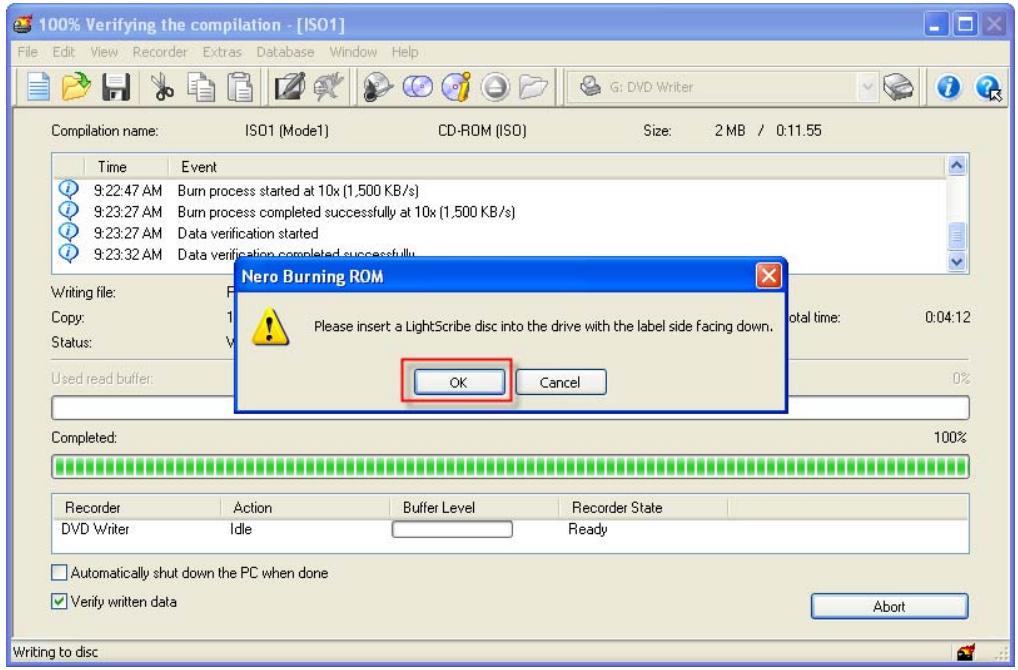1018x670 pixels.
Task: Click the Disc info icon with note
Action: tap(456, 86)
